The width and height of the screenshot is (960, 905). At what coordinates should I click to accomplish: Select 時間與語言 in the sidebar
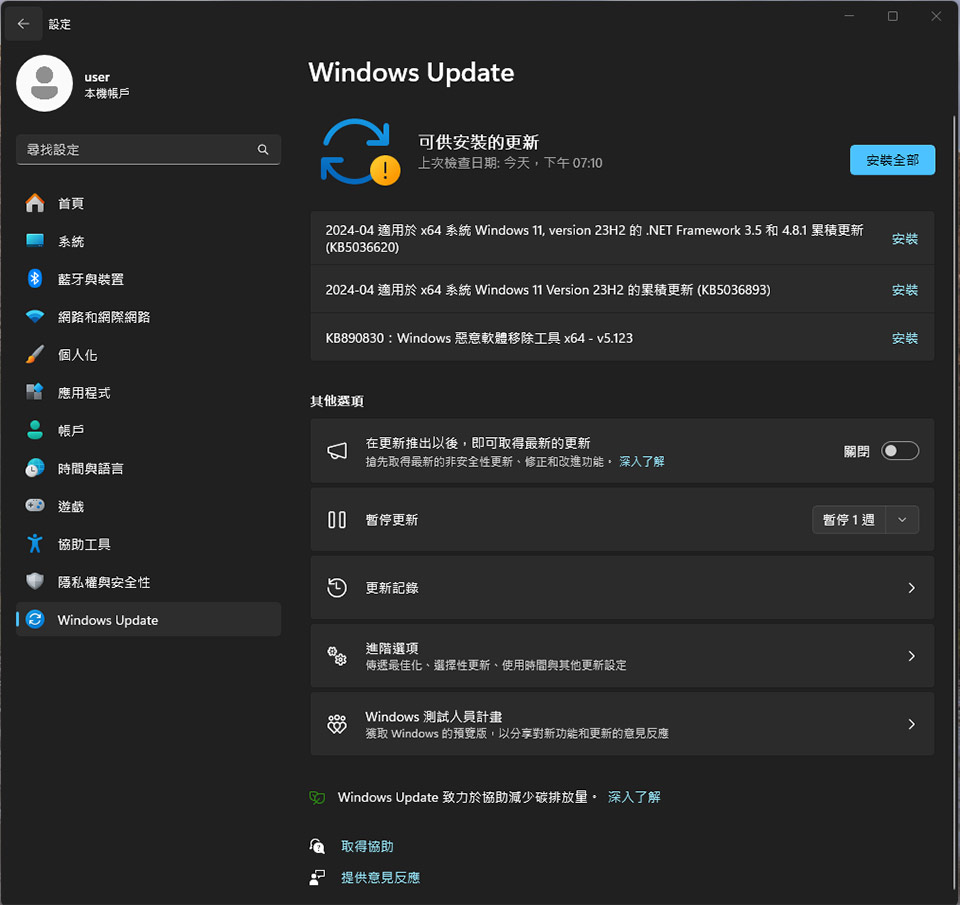tap(149, 468)
